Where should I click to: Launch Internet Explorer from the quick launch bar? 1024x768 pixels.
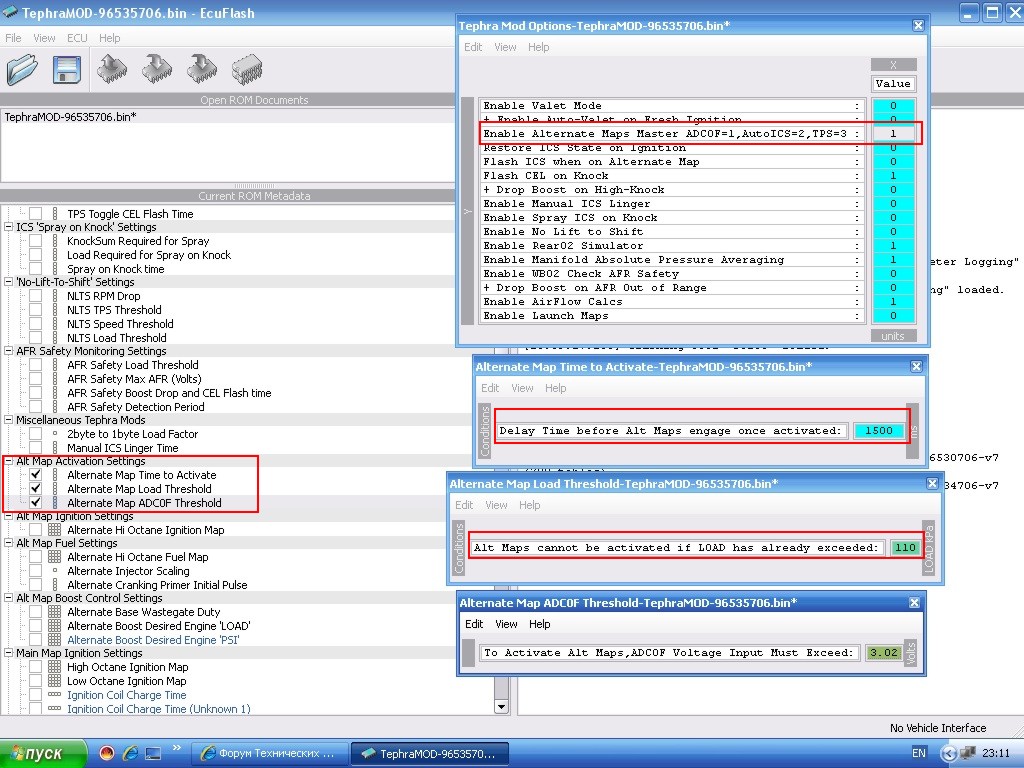coord(130,753)
